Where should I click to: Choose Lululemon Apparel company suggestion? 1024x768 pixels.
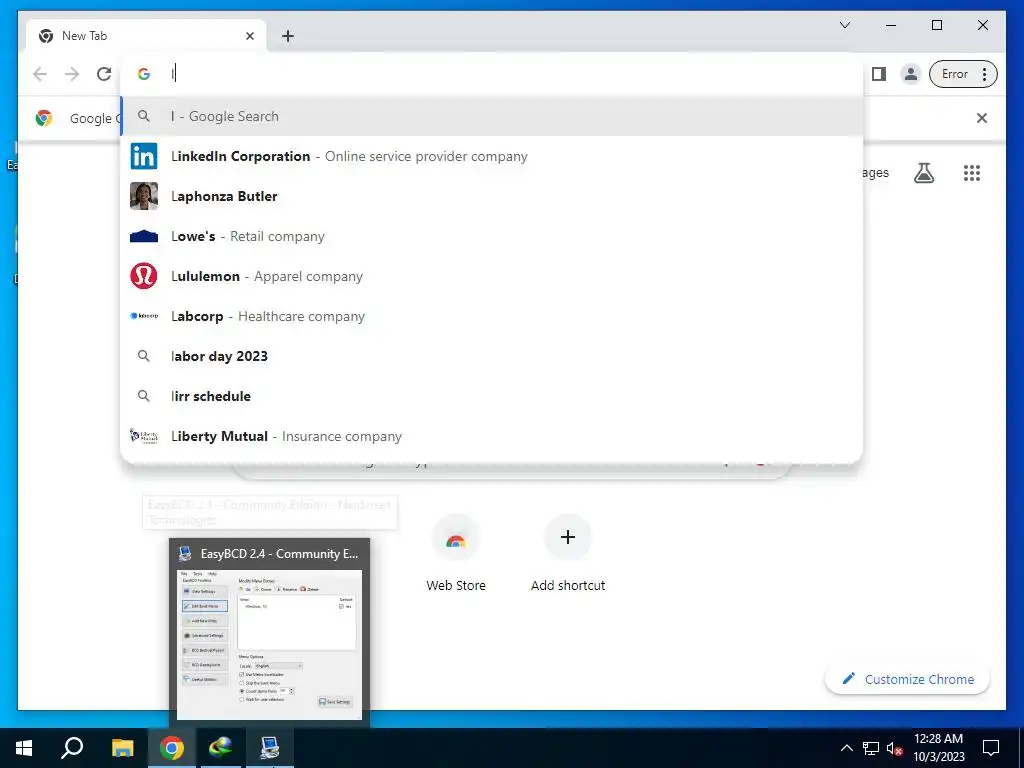[x=492, y=276]
